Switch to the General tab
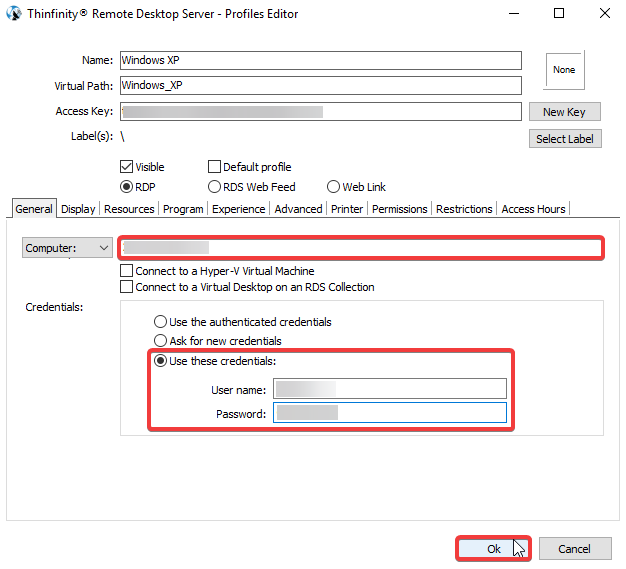The height and width of the screenshot is (569, 626). point(34,209)
